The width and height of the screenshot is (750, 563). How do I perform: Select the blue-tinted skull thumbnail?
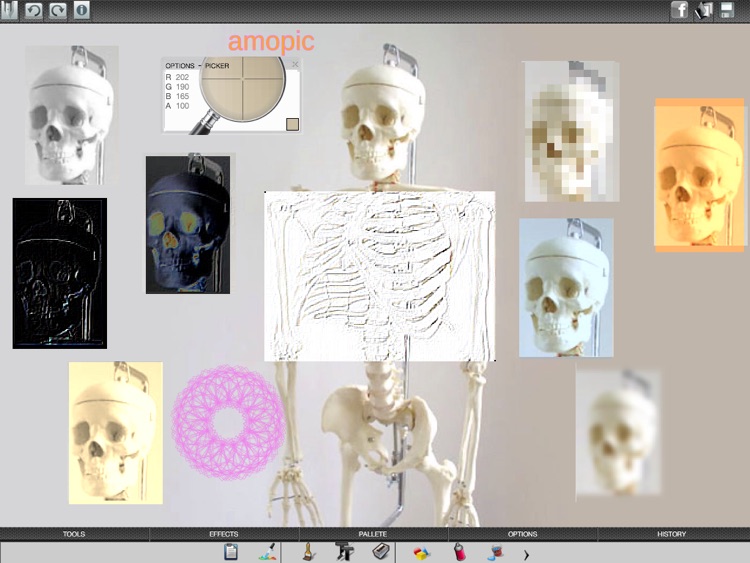[x=566, y=287]
